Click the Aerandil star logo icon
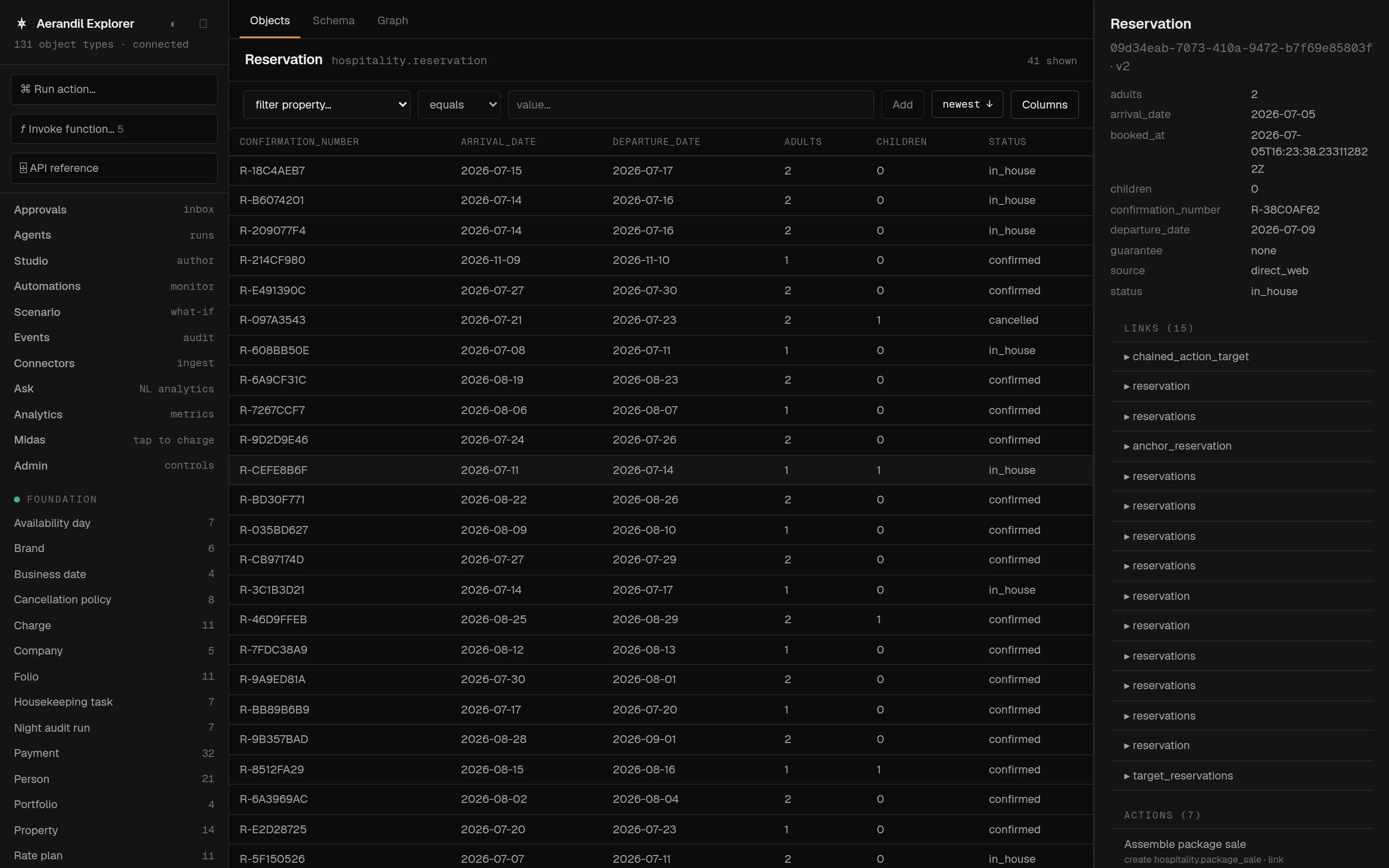 [21, 23]
